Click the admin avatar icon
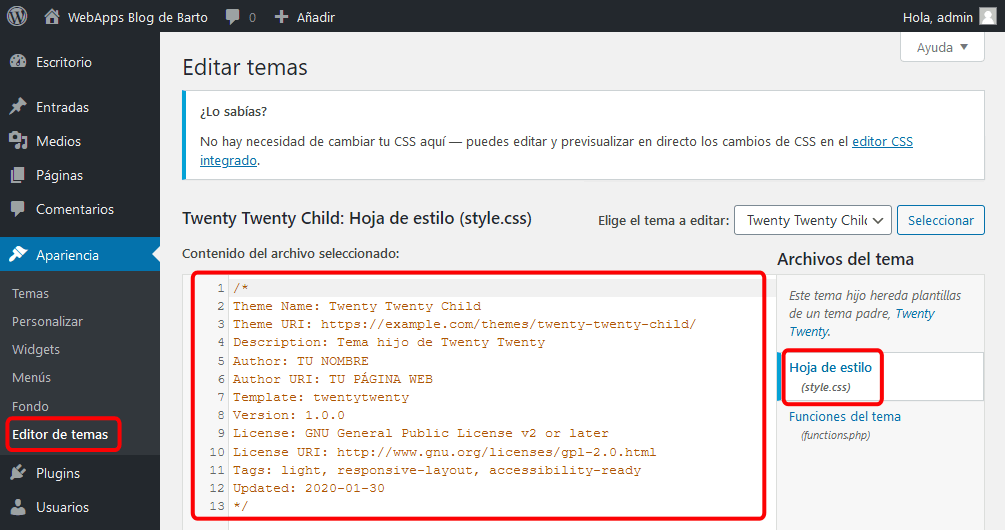1005x530 pixels. click(988, 17)
